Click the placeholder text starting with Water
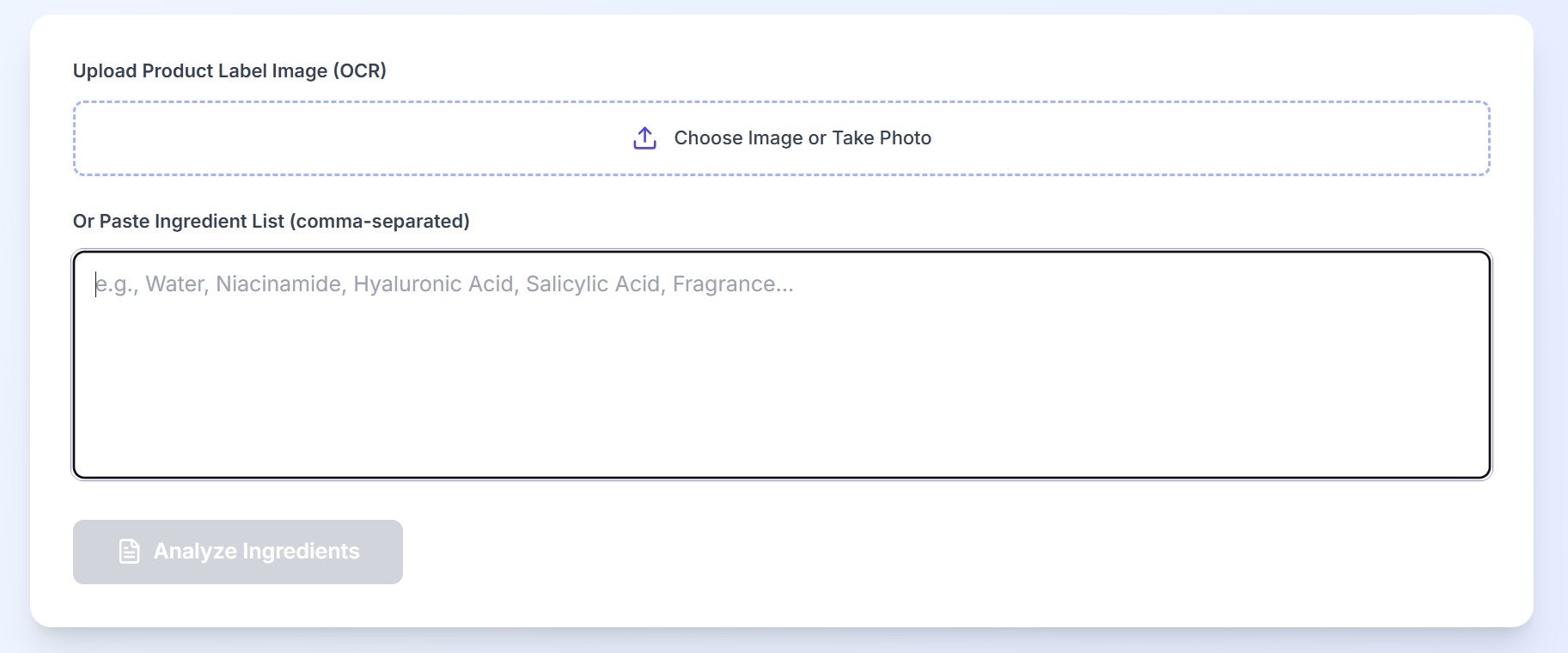This screenshot has width=1568, height=653. click(x=176, y=284)
